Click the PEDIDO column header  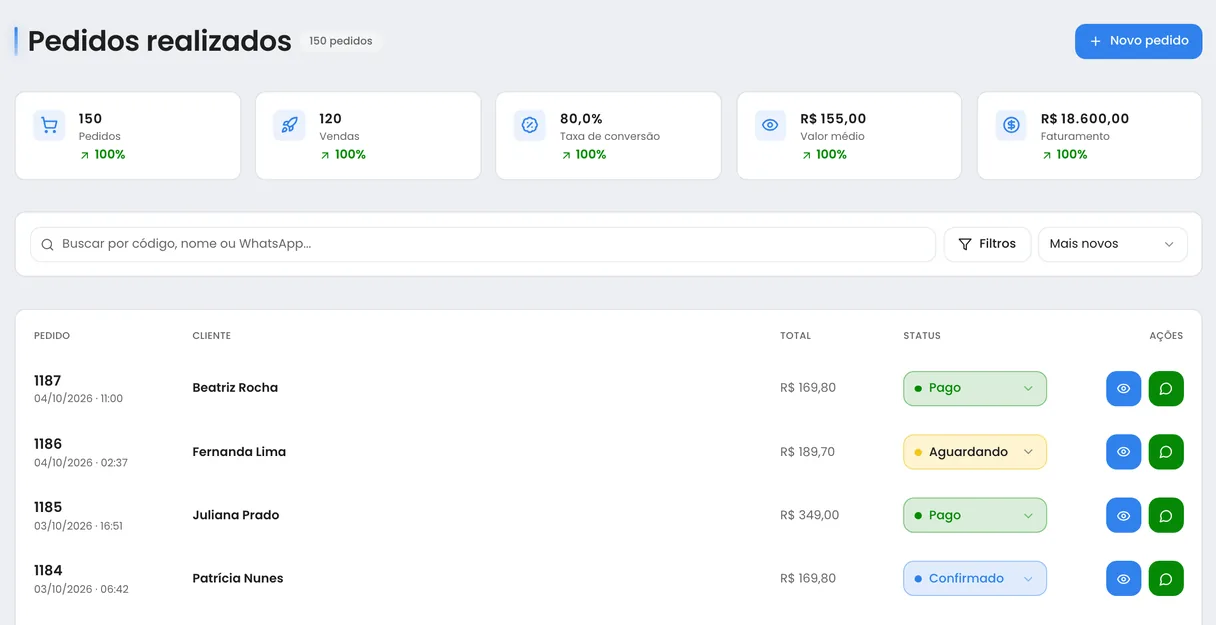[x=52, y=336]
